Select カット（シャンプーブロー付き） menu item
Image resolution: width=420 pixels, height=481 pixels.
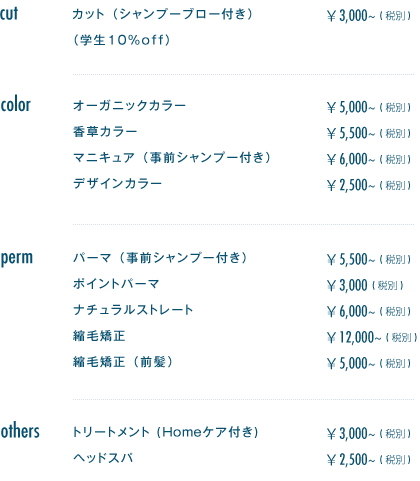click(162, 14)
